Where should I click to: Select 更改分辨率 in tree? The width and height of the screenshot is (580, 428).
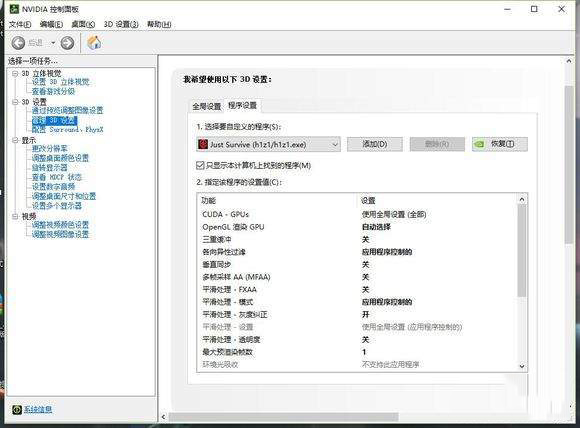pos(50,149)
